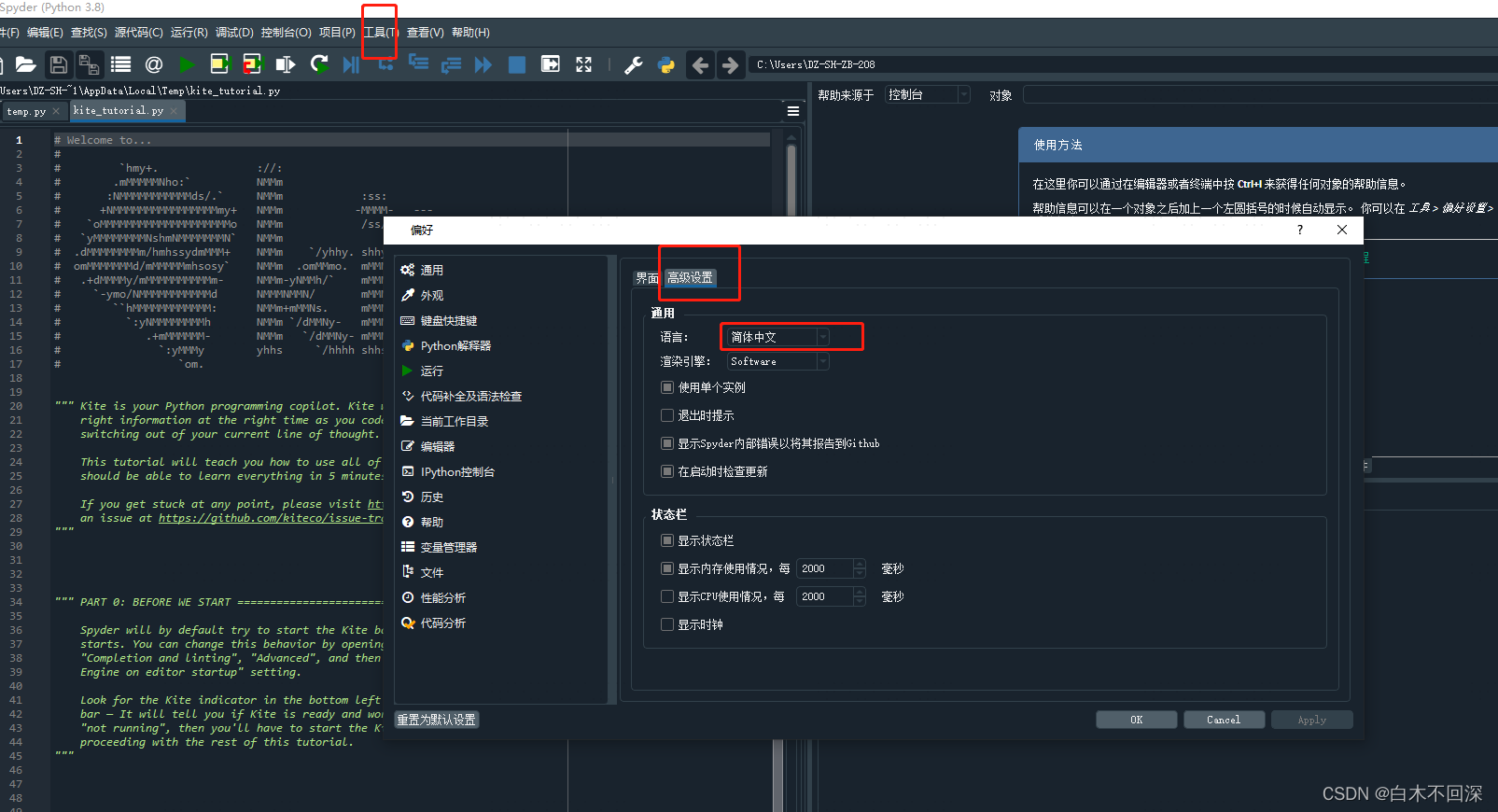Continue execution with the double-arrow debug icon
The height and width of the screenshot is (812, 1498).
tap(483, 64)
